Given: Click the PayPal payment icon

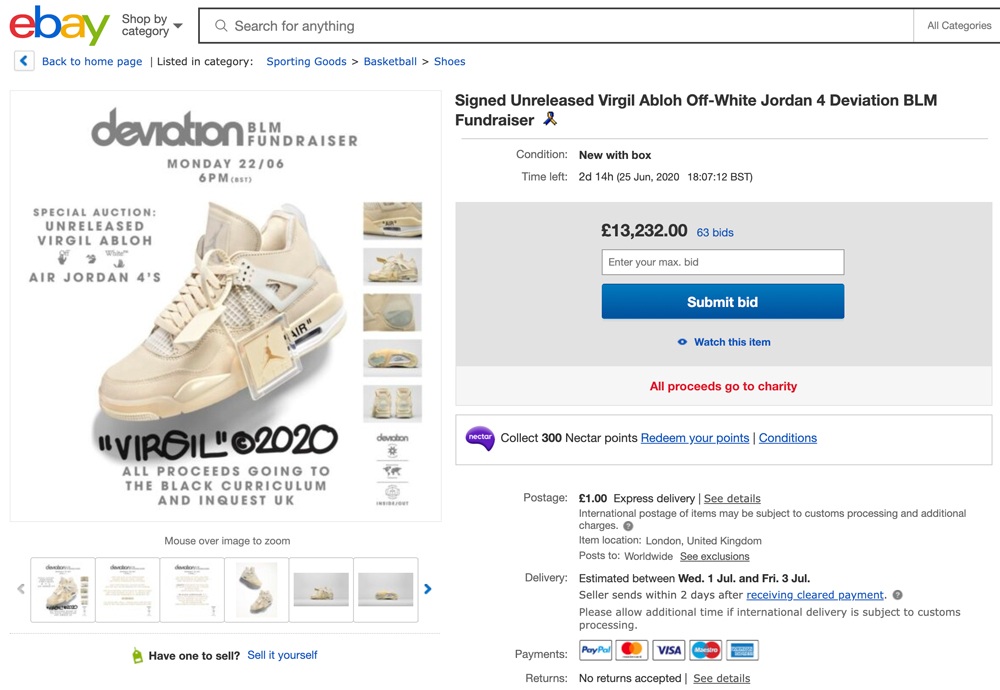Looking at the screenshot, I should coord(596,650).
